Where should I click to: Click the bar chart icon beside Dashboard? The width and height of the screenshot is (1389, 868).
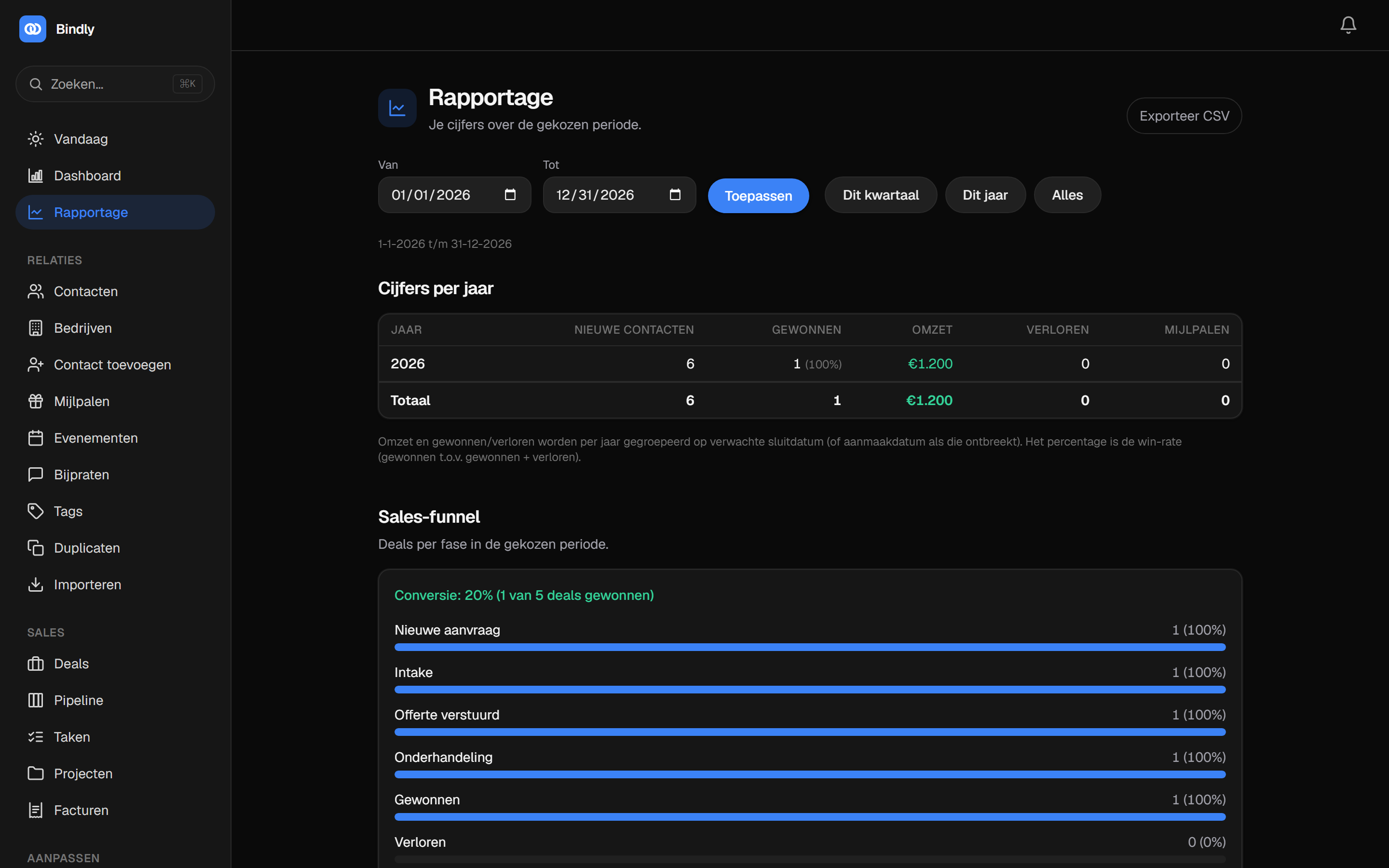point(36,176)
